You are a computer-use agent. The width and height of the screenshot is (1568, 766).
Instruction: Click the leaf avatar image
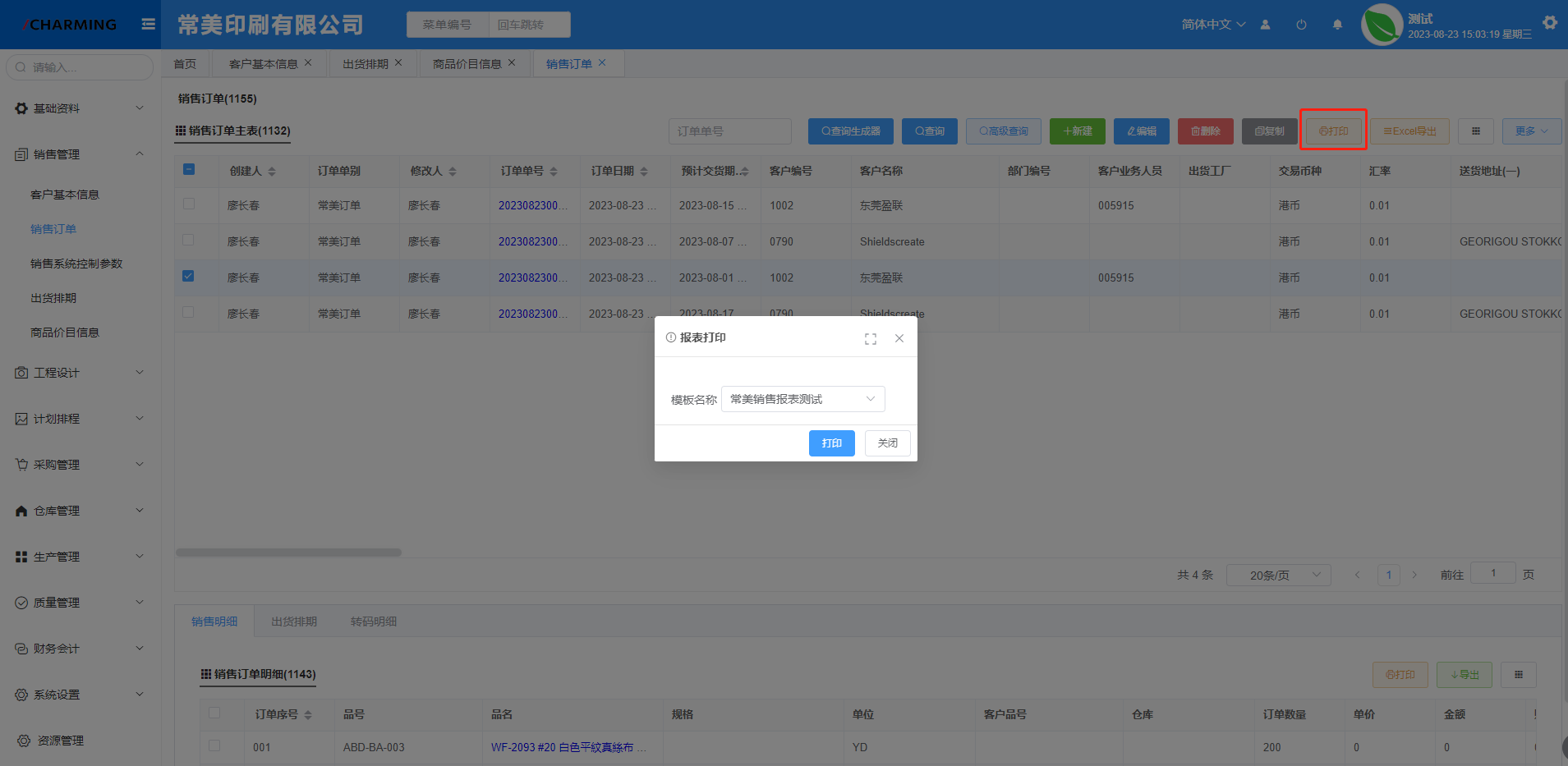pyautogui.click(x=1382, y=25)
